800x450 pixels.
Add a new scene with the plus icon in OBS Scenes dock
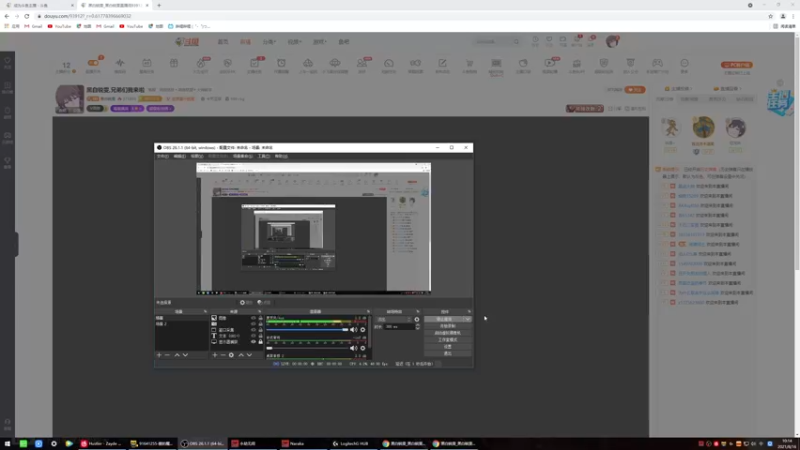tap(159, 355)
